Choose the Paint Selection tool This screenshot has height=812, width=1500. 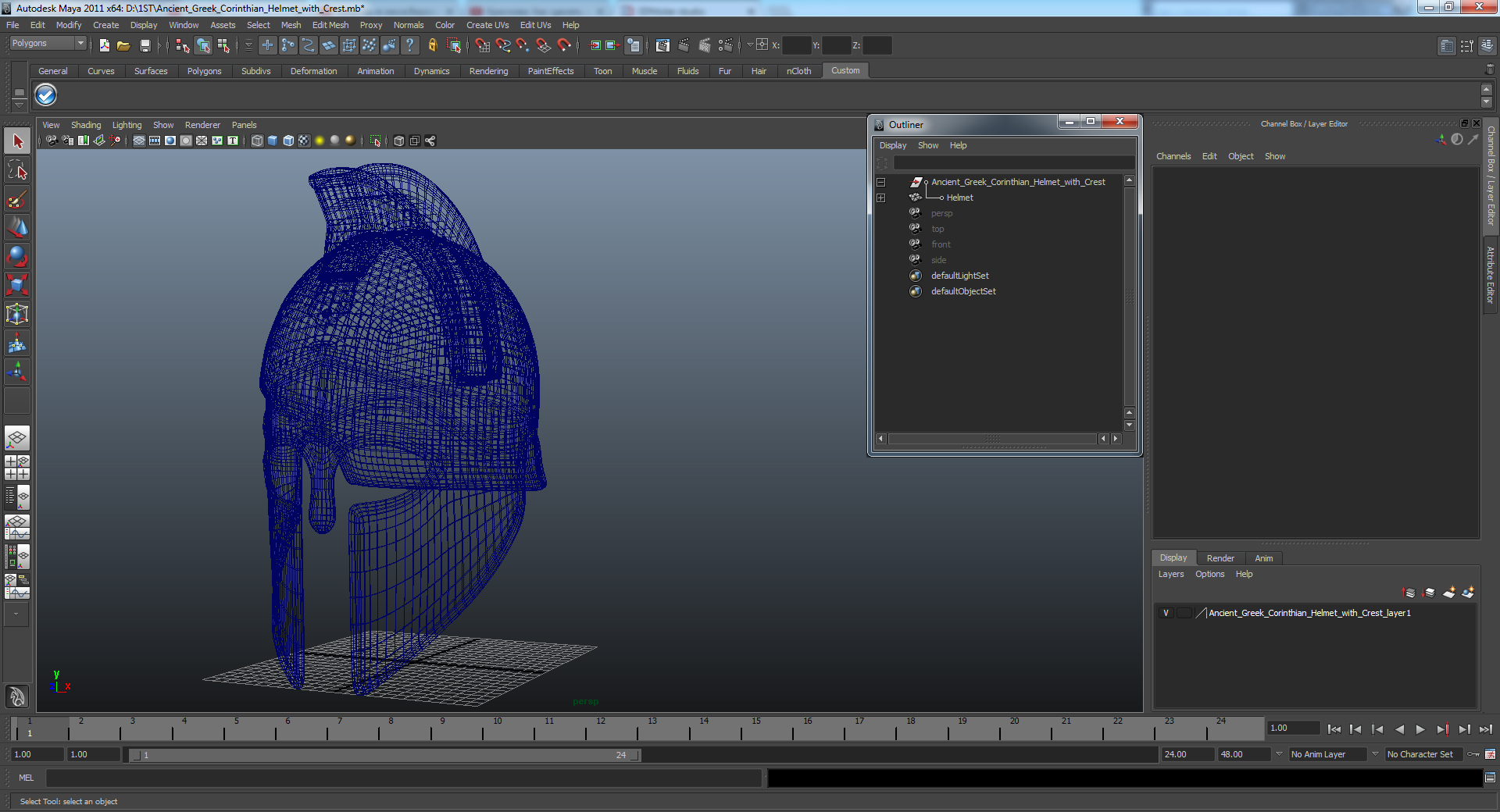tap(17, 199)
